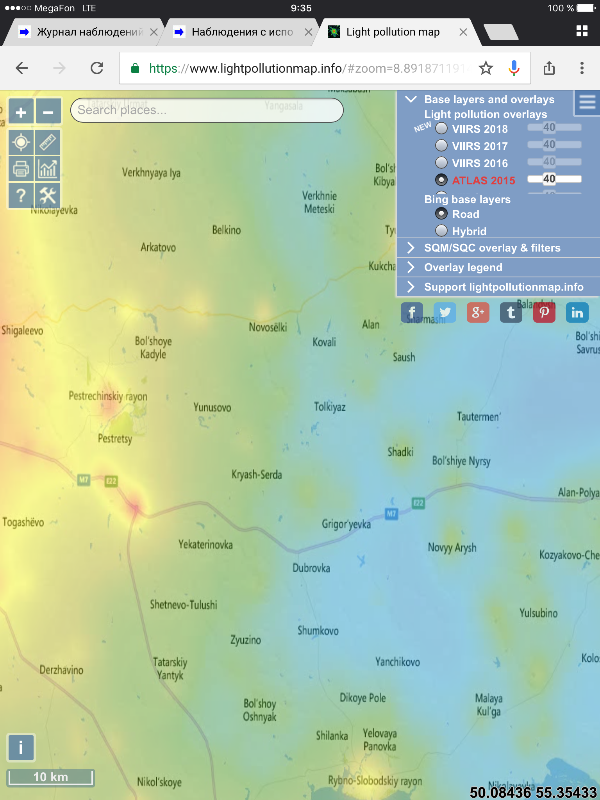Select the ruler measurement tool
The height and width of the screenshot is (800, 600).
pos(48,142)
